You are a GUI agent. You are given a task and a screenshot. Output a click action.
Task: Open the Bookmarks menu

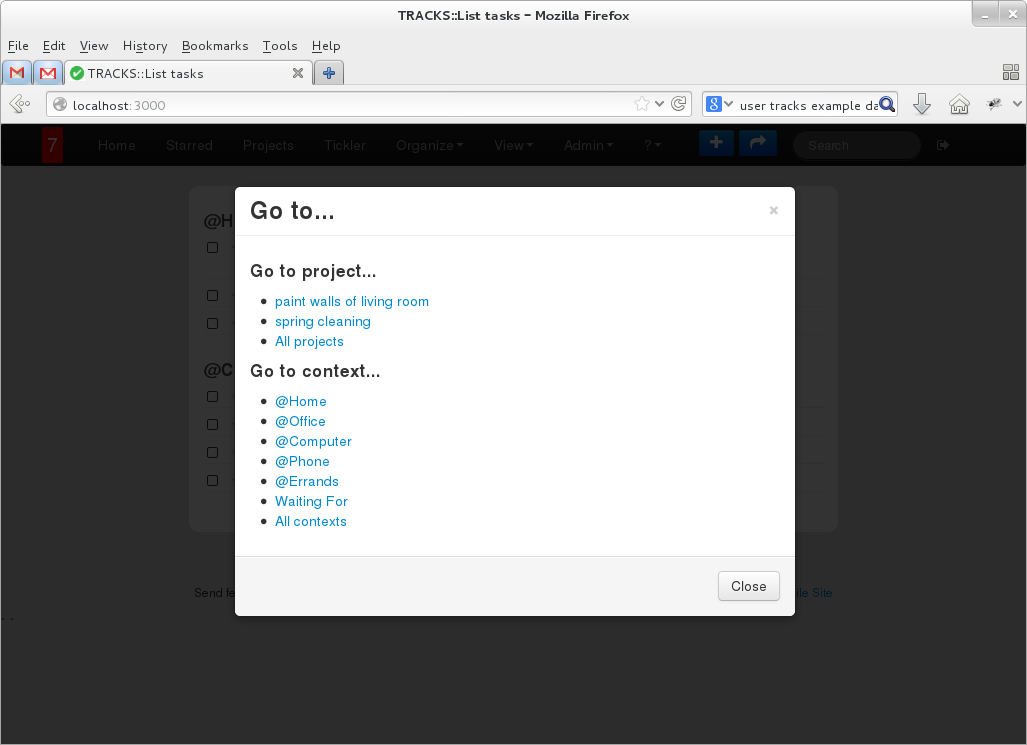(x=215, y=46)
